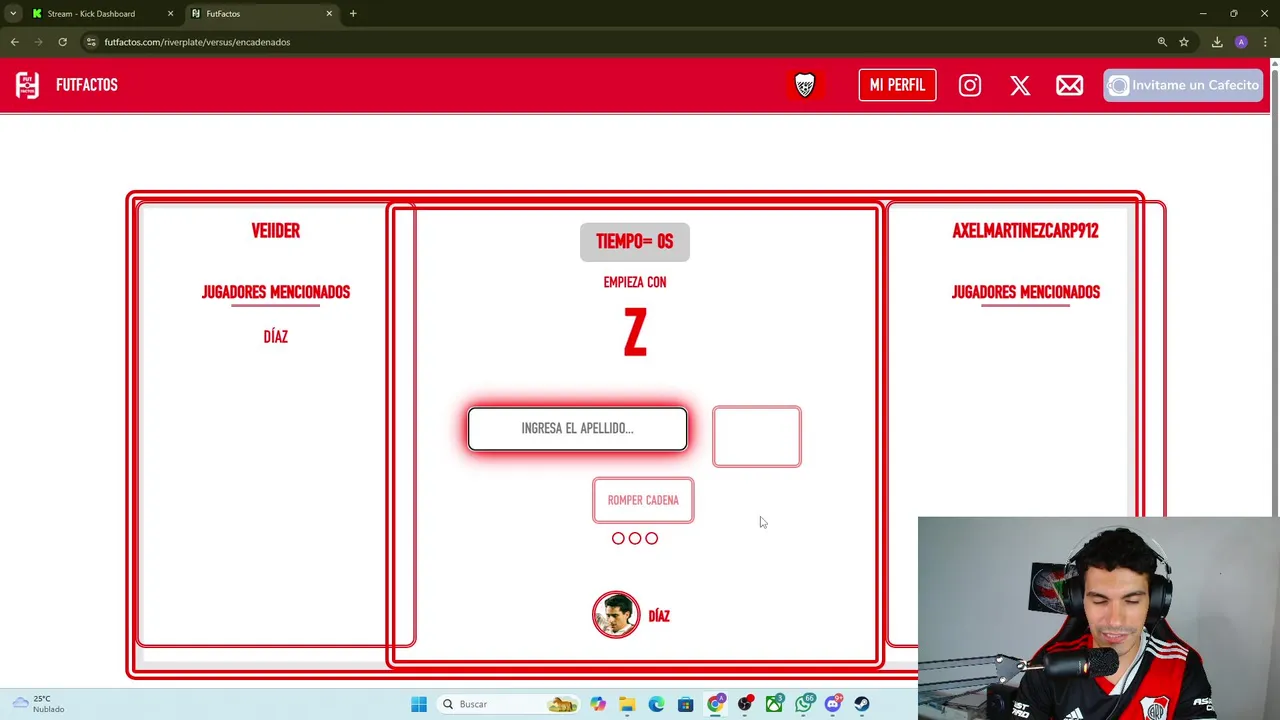Open the Instagram icon in header
The height and width of the screenshot is (720, 1280).
pyautogui.click(x=970, y=85)
